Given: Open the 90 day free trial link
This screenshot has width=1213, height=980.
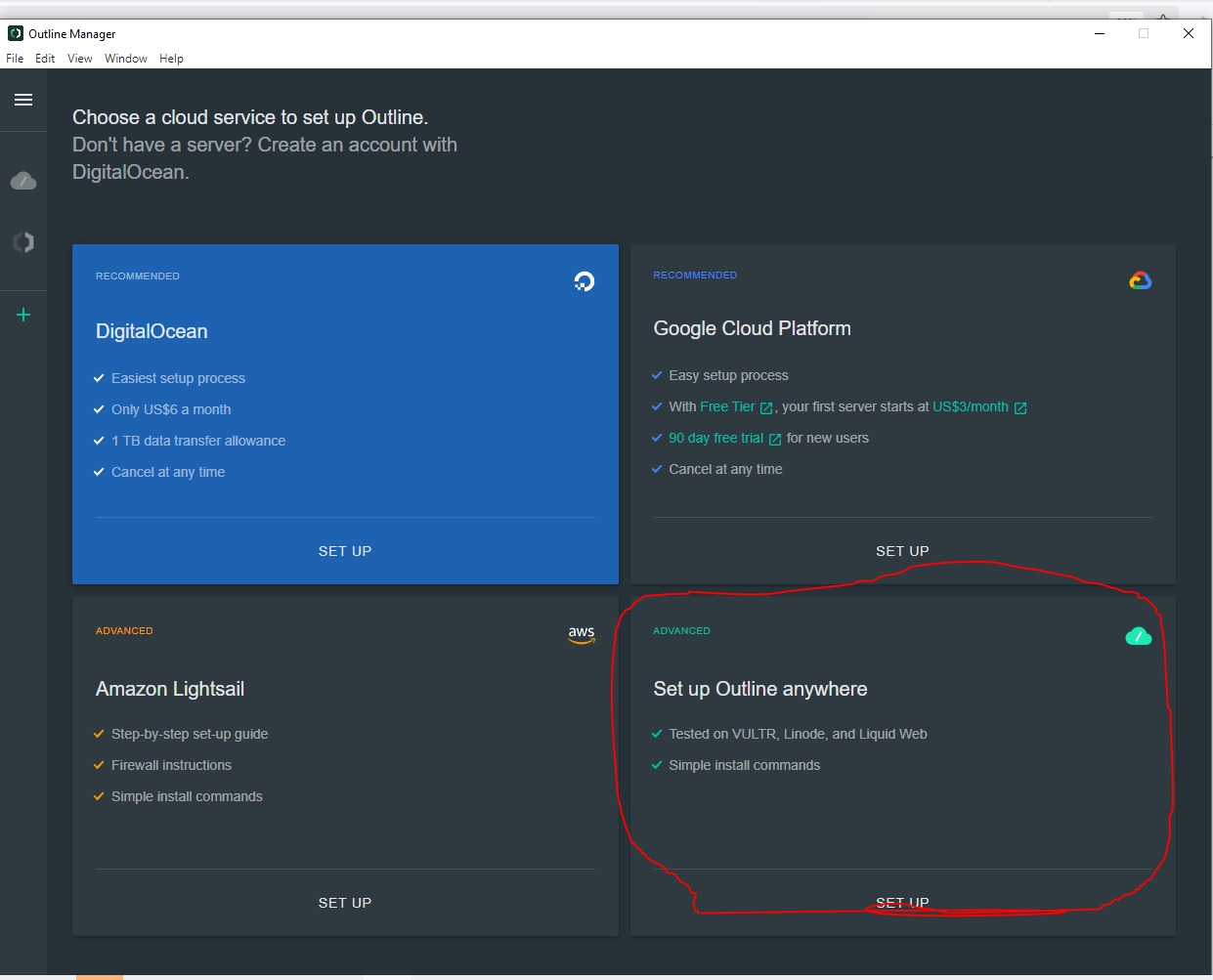Looking at the screenshot, I should click(x=716, y=439).
